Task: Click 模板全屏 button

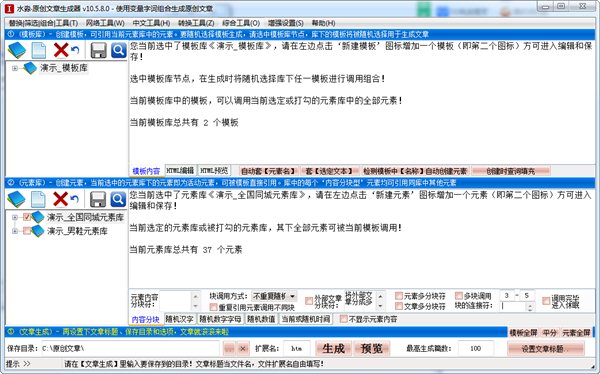Action: pos(523,333)
